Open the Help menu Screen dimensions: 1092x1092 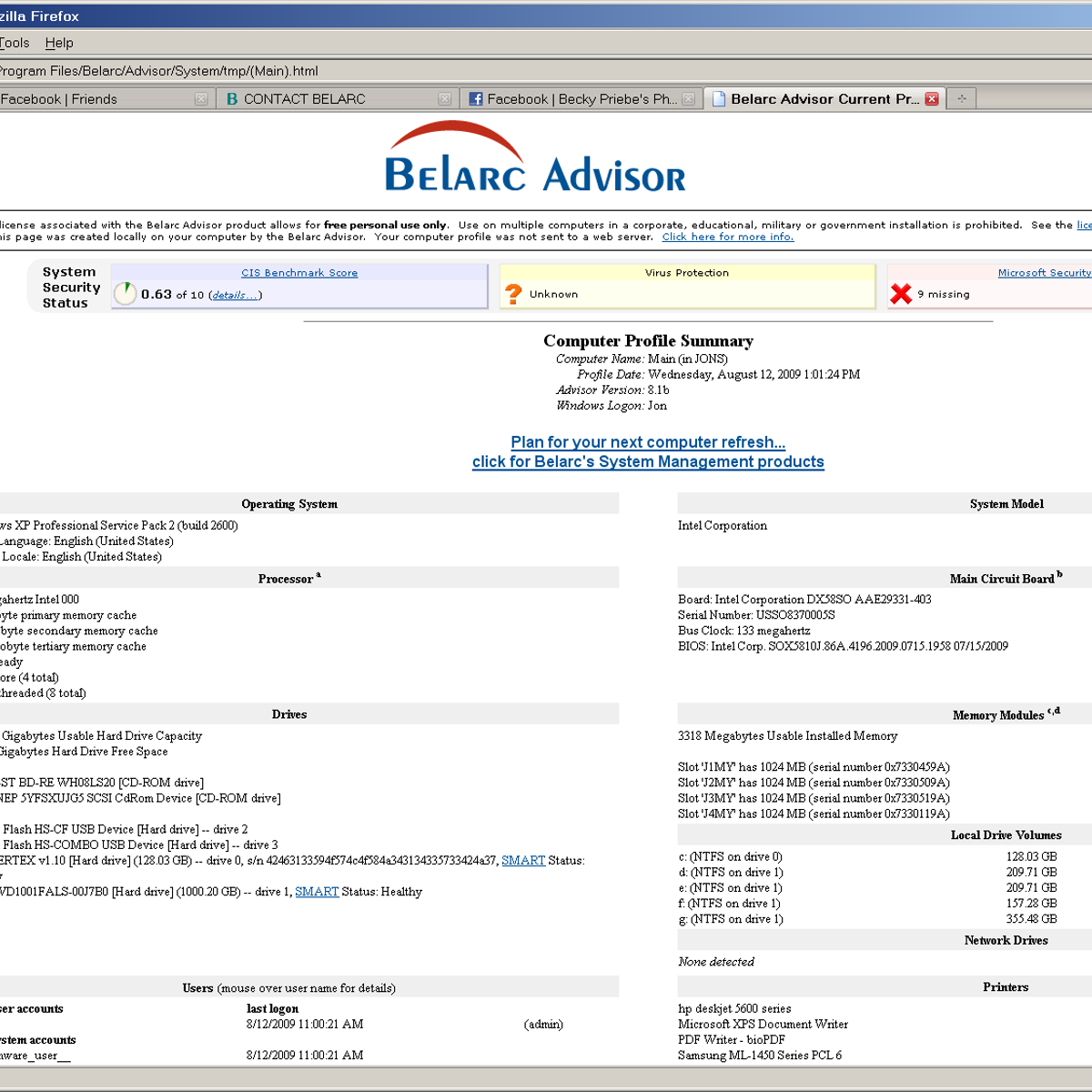pos(59,43)
